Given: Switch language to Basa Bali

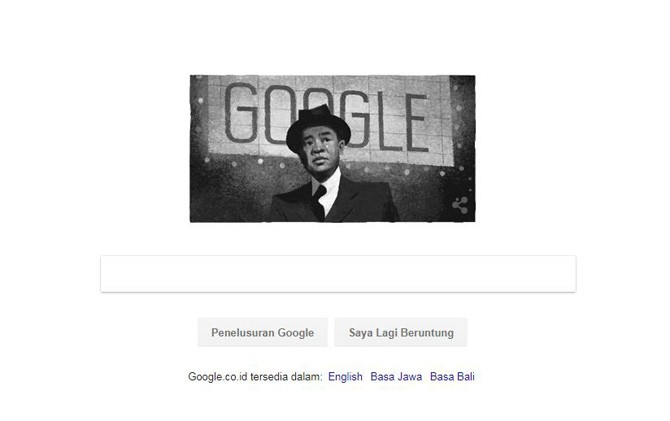Looking at the screenshot, I should pyautogui.click(x=452, y=377).
